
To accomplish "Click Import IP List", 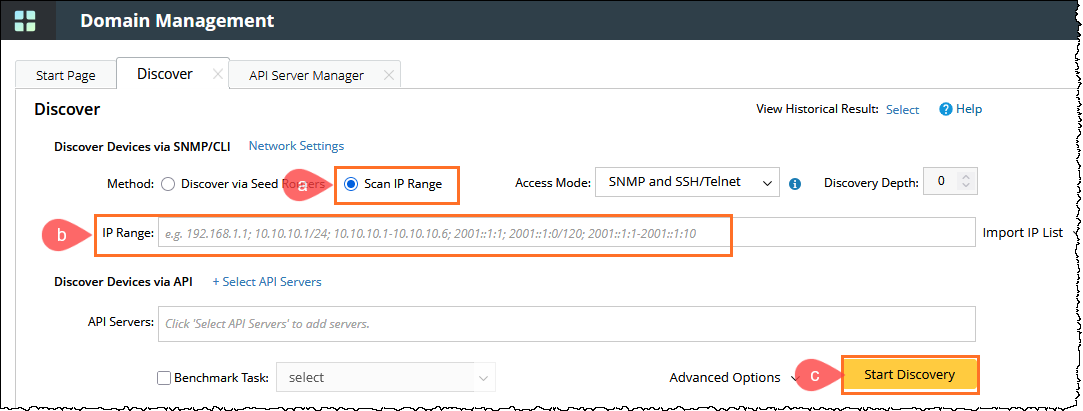I will pos(1022,233).
